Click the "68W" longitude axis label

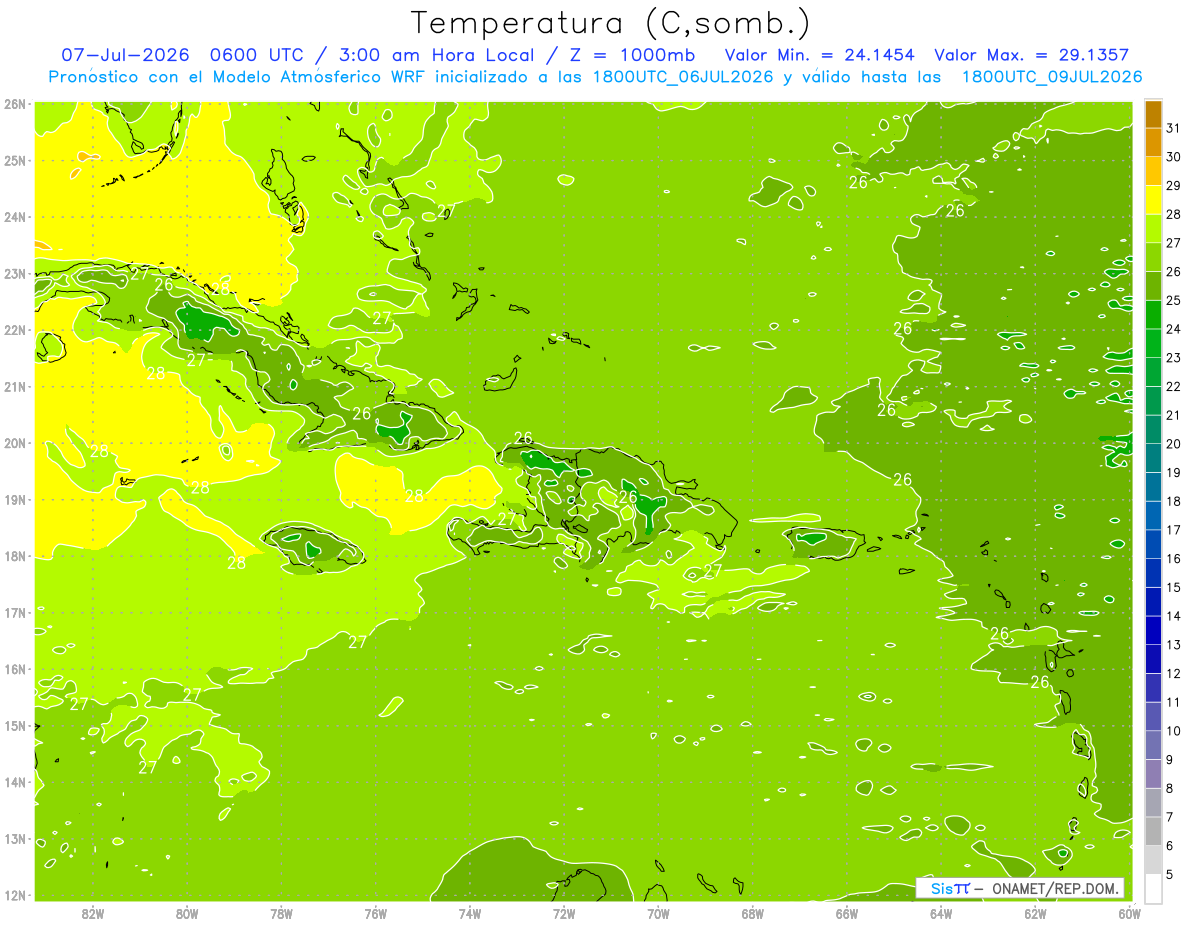point(753,912)
